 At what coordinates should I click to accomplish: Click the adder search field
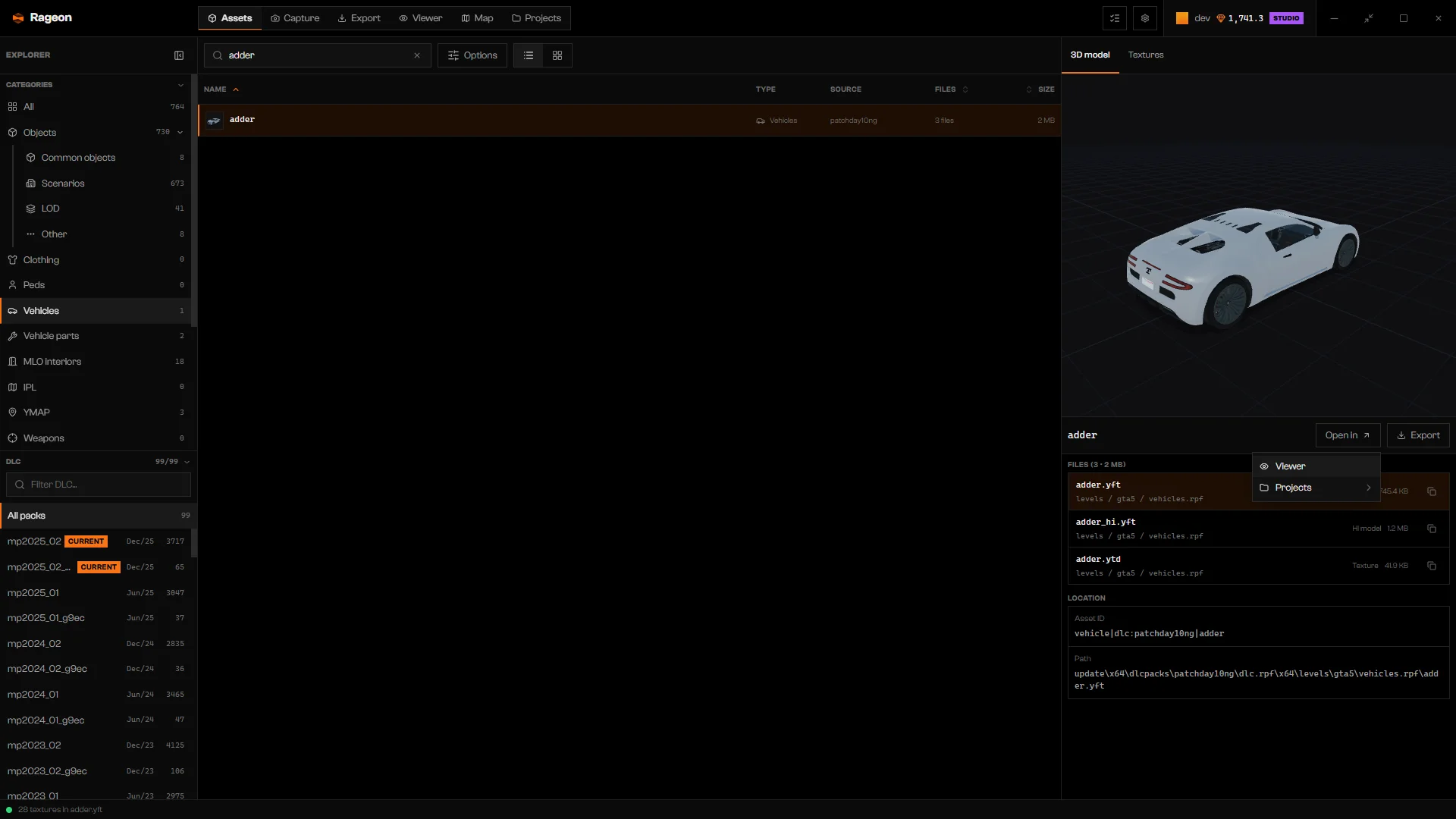tap(317, 55)
